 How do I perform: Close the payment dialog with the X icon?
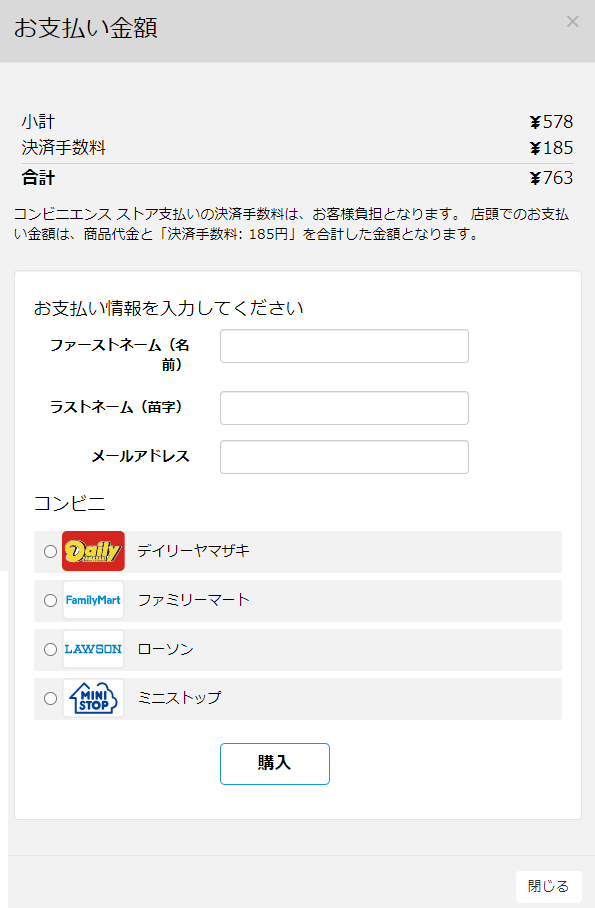pyautogui.click(x=572, y=22)
